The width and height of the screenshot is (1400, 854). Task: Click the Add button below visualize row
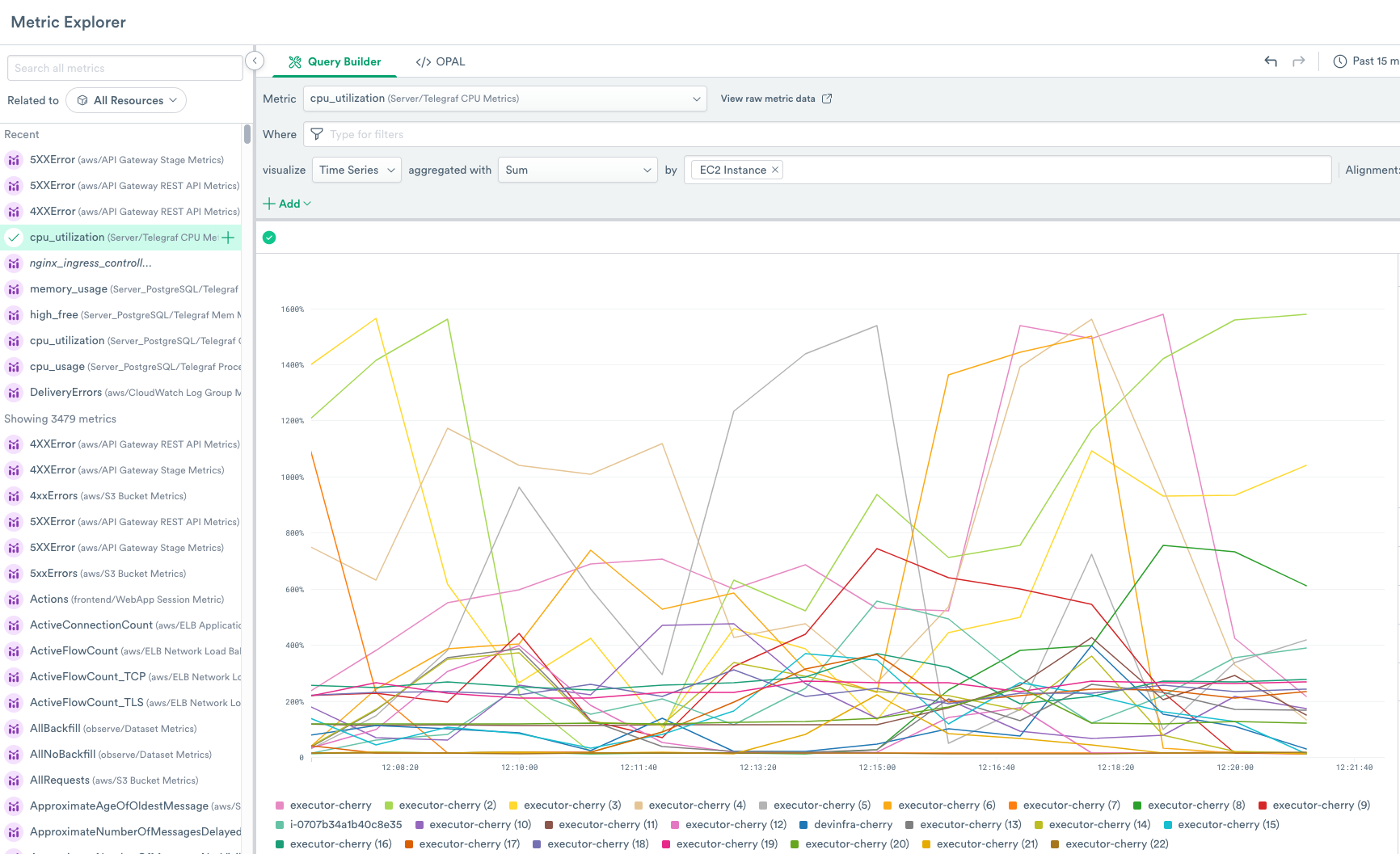coord(287,204)
